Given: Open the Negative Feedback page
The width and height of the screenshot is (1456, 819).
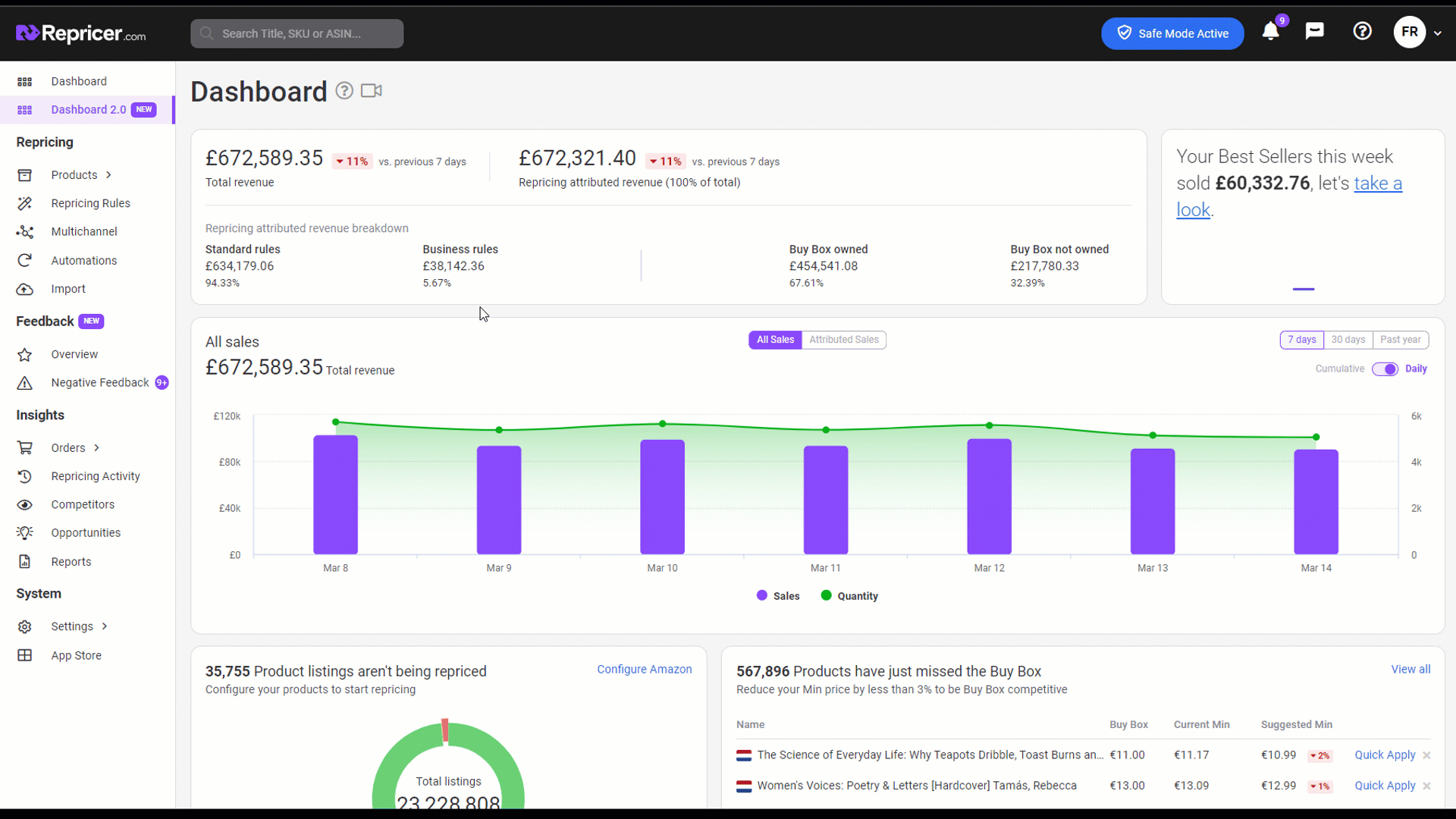Looking at the screenshot, I should (x=100, y=383).
